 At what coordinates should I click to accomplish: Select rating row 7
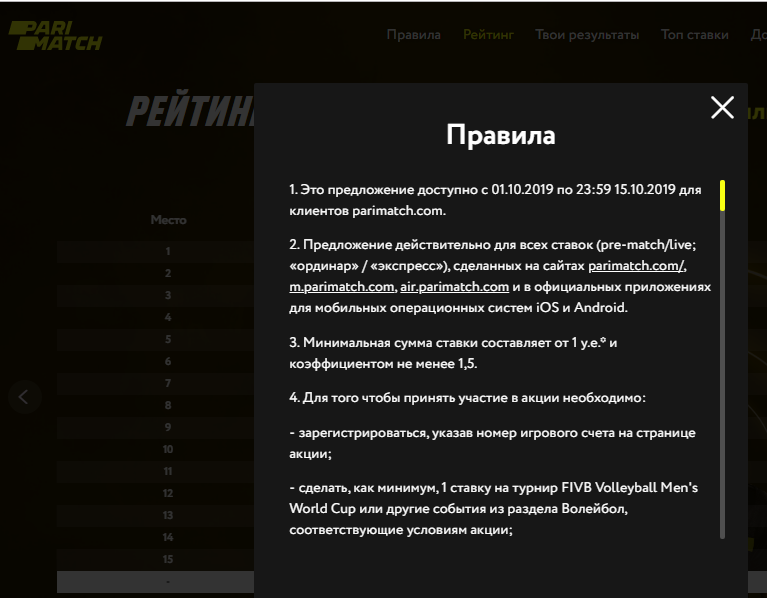(x=156, y=383)
